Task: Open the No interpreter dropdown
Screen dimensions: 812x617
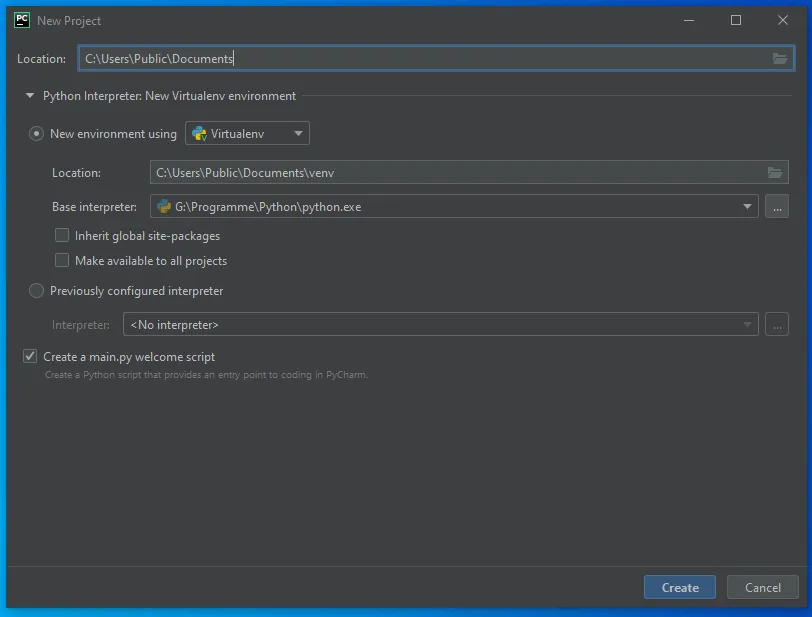Action: pos(747,324)
